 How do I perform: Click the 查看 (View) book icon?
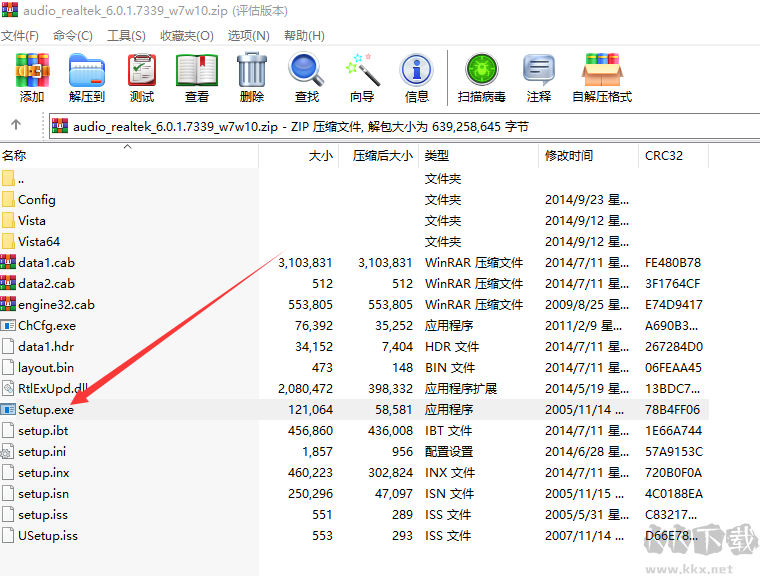point(197,70)
